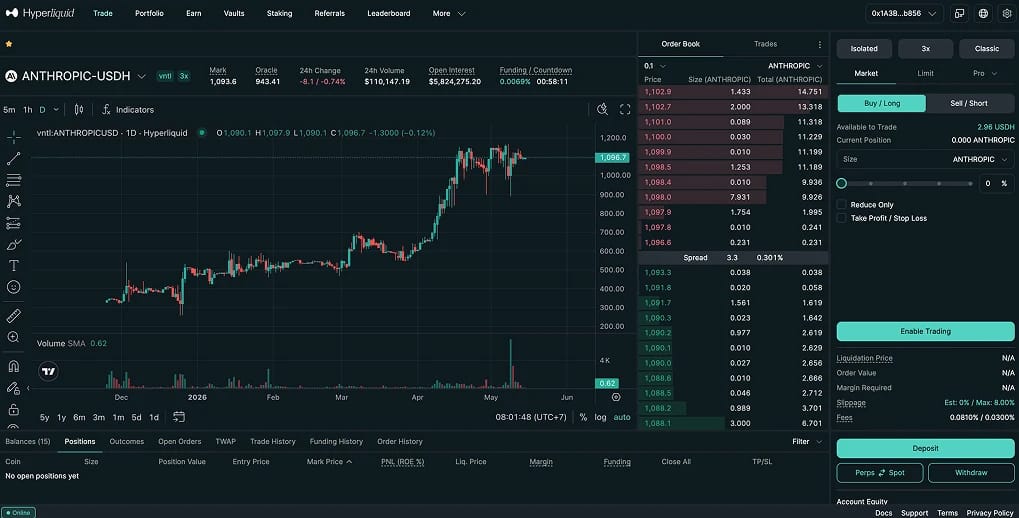Click the 1,098.0 ask price row

tap(733, 197)
